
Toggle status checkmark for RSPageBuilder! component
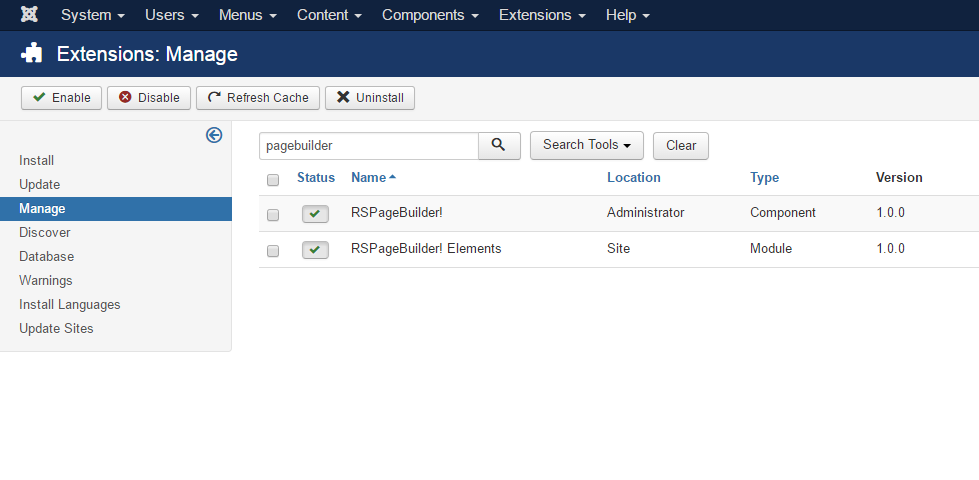(x=315, y=214)
